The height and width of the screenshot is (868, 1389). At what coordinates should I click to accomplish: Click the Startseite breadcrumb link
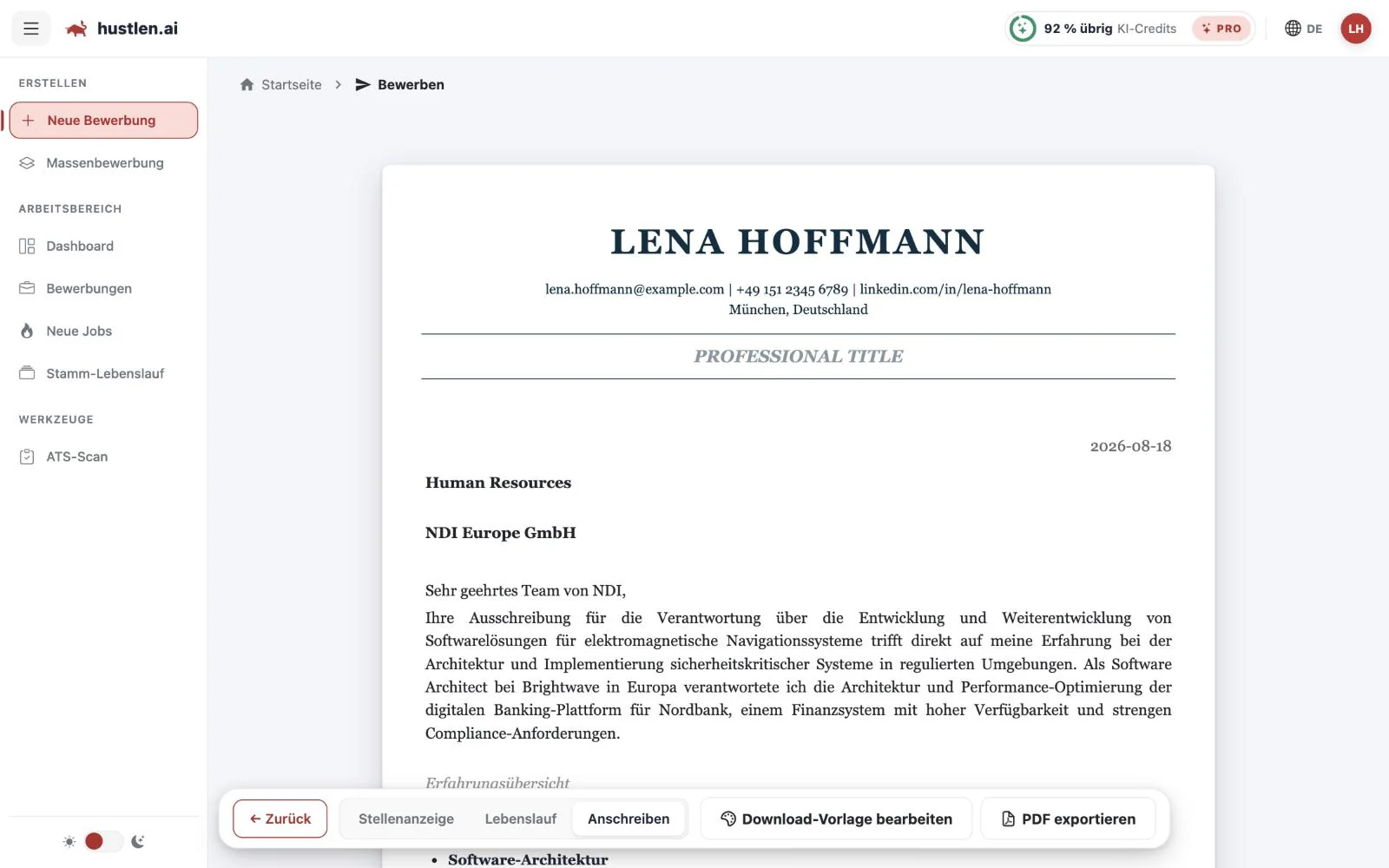(291, 84)
